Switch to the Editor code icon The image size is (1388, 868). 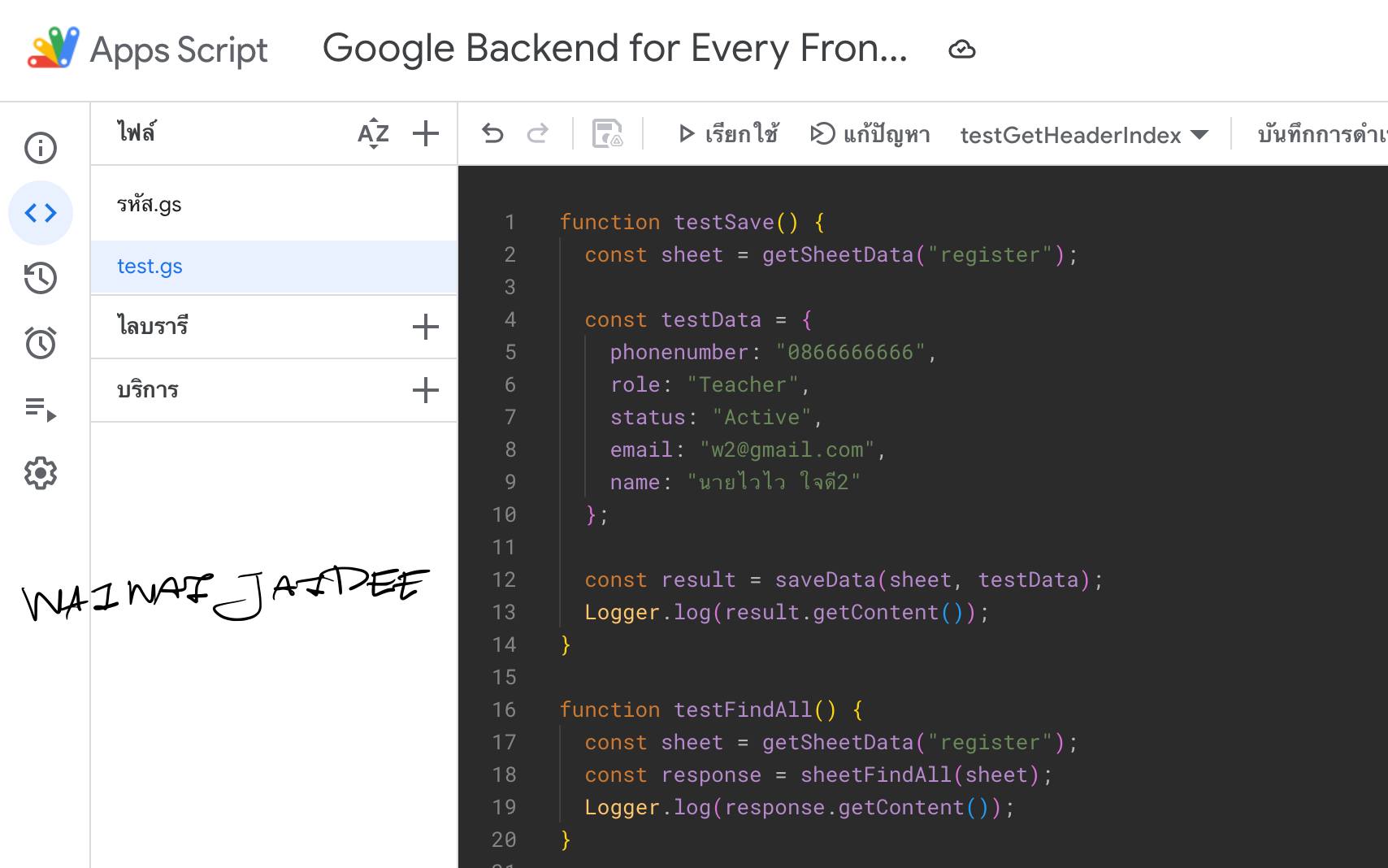click(41, 213)
